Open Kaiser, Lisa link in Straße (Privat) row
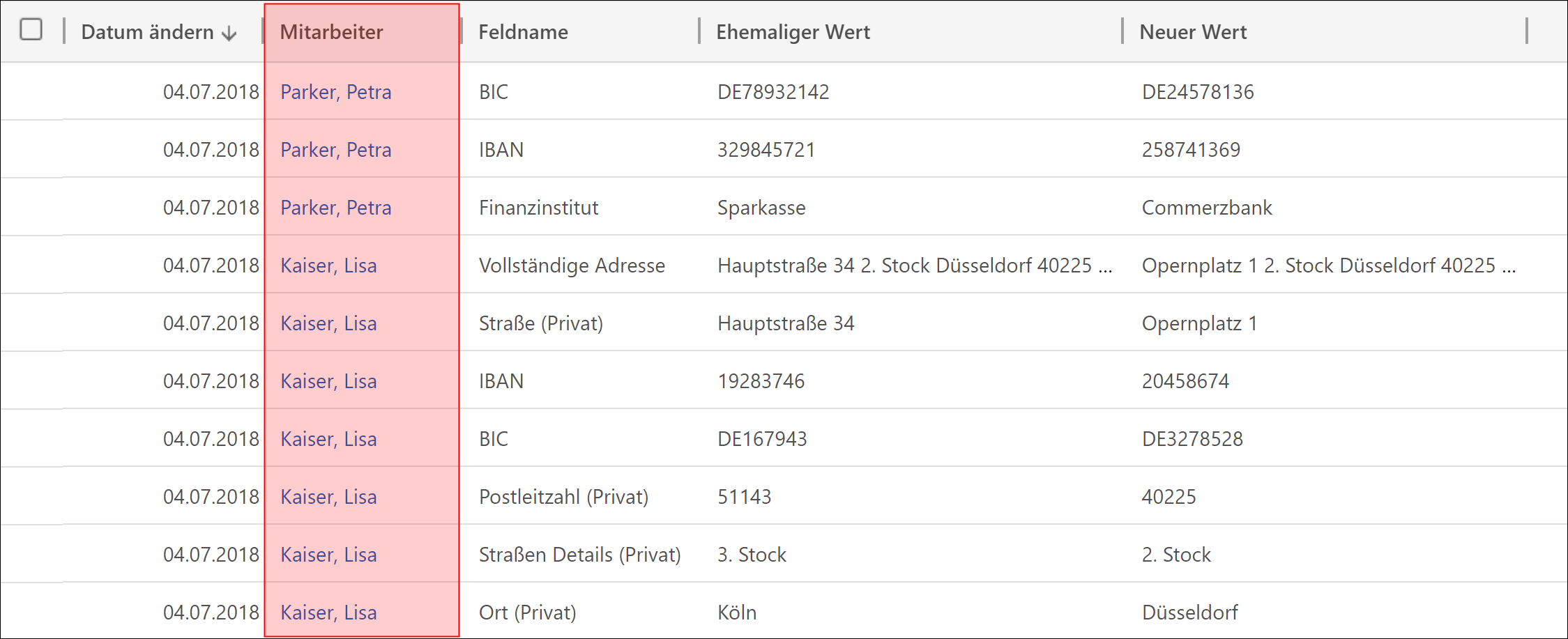 [x=328, y=323]
